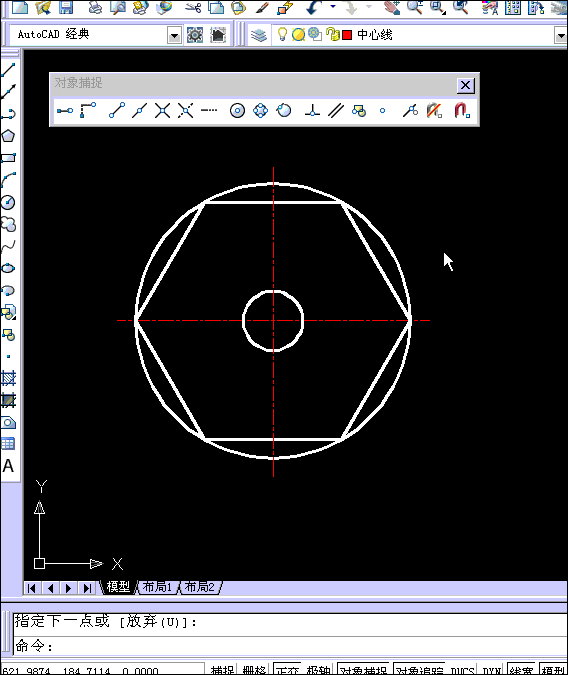
Task: Pick the Insert object snap
Action: [359, 111]
